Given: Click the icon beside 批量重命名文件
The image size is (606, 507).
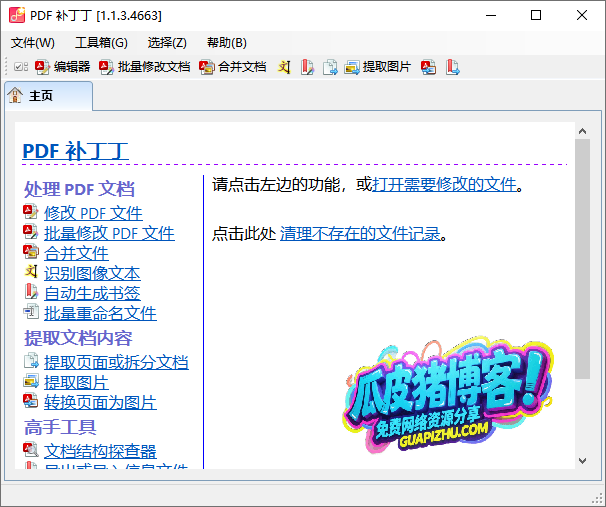Looking at the screenshot, I should coord(31,311).
